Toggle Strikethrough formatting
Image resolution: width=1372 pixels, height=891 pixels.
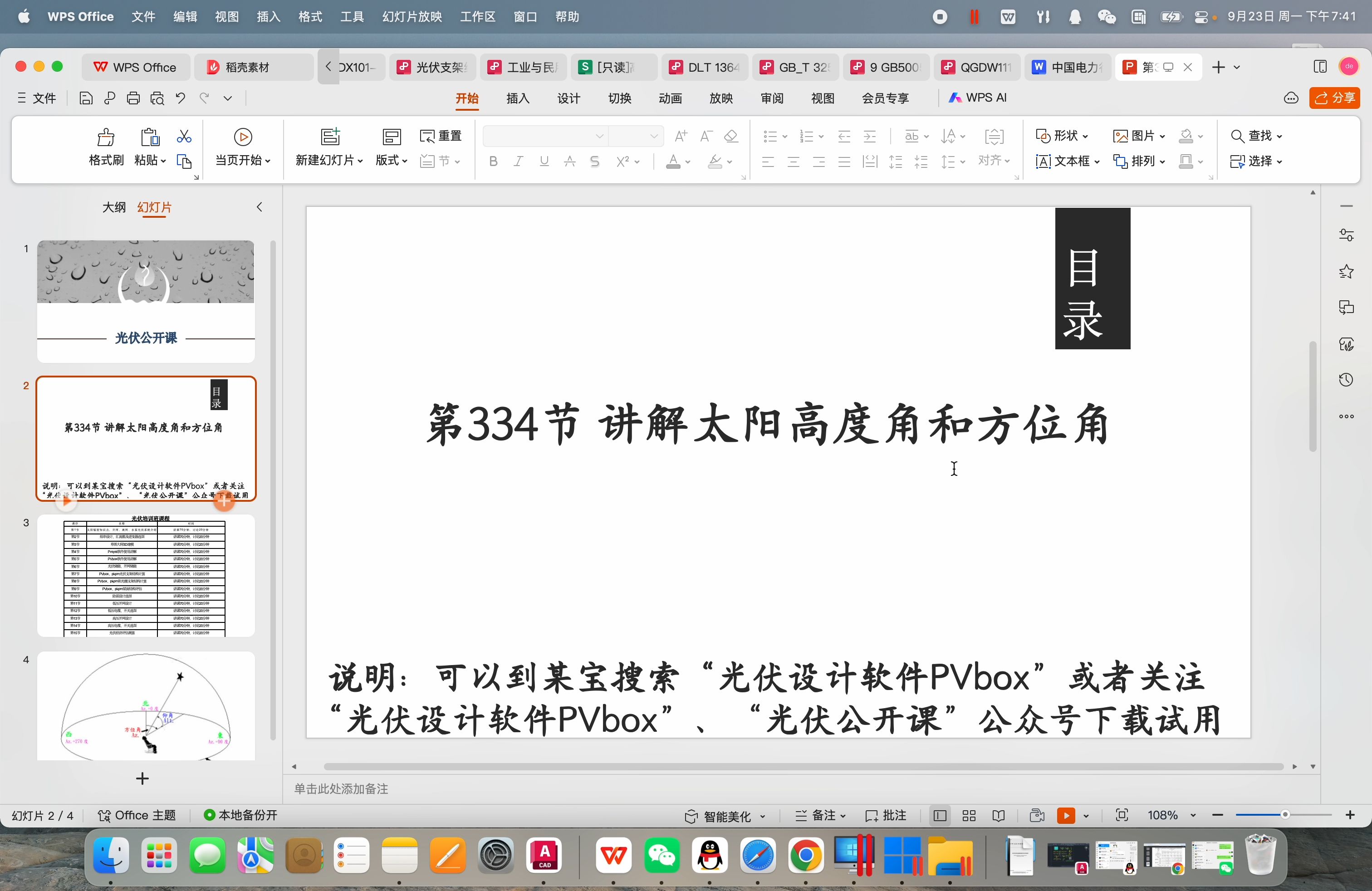click(569, 162)
